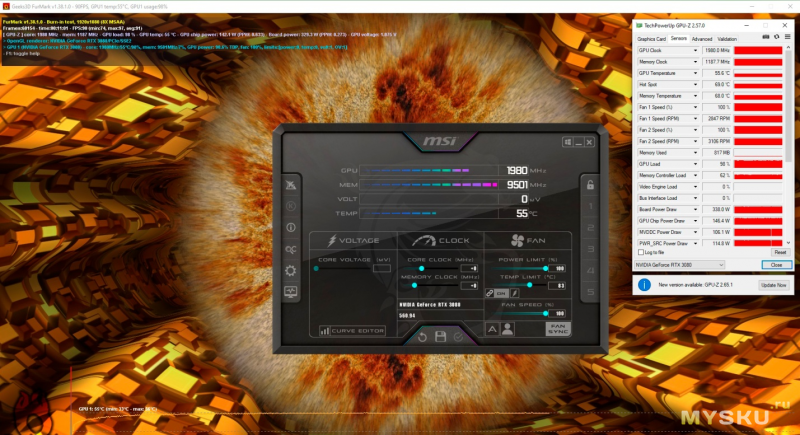Screen dimensions: 800x435
Task: Minimize the MSI Afterburner window
Action: click(579, 142)
